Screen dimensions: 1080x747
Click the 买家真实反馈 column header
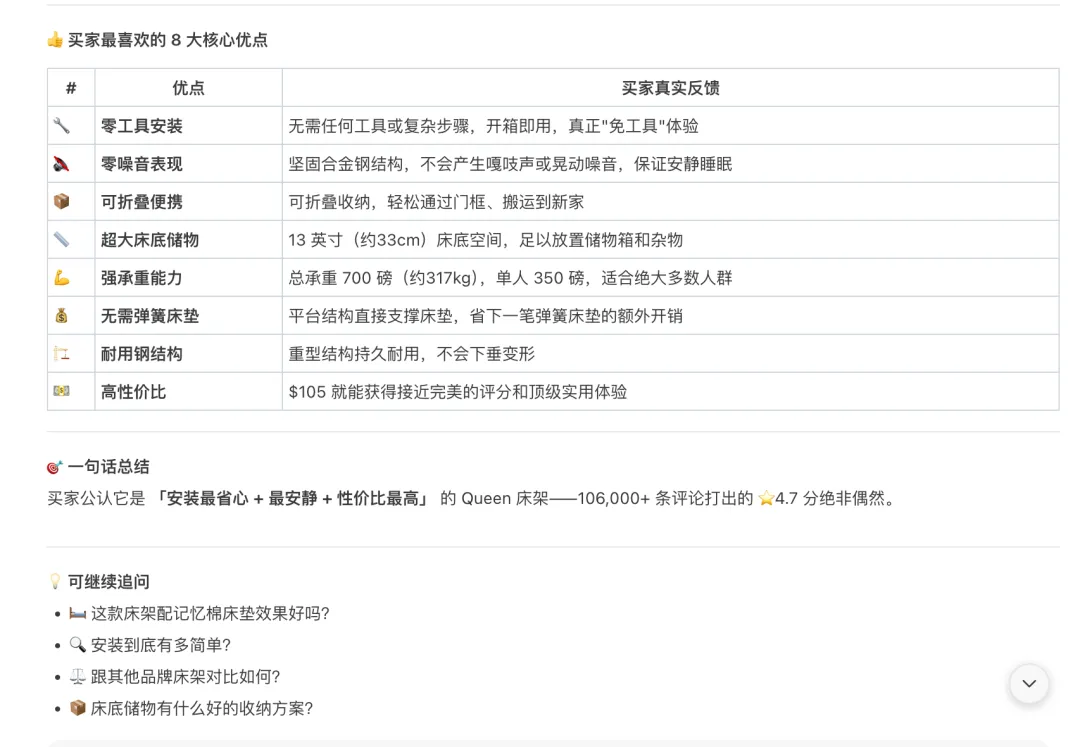670,87
